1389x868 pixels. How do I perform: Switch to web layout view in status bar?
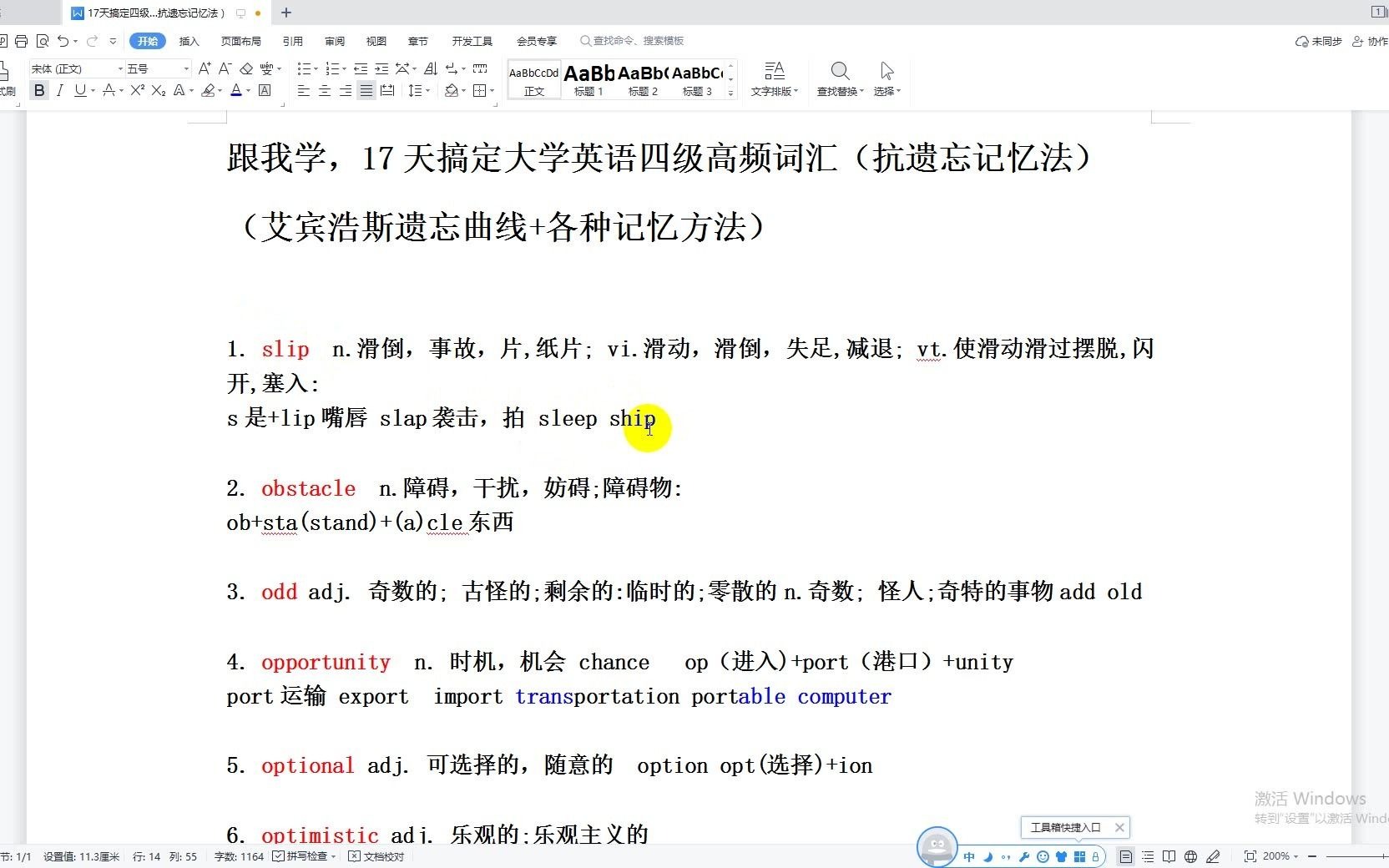(x=1191, y=856)
